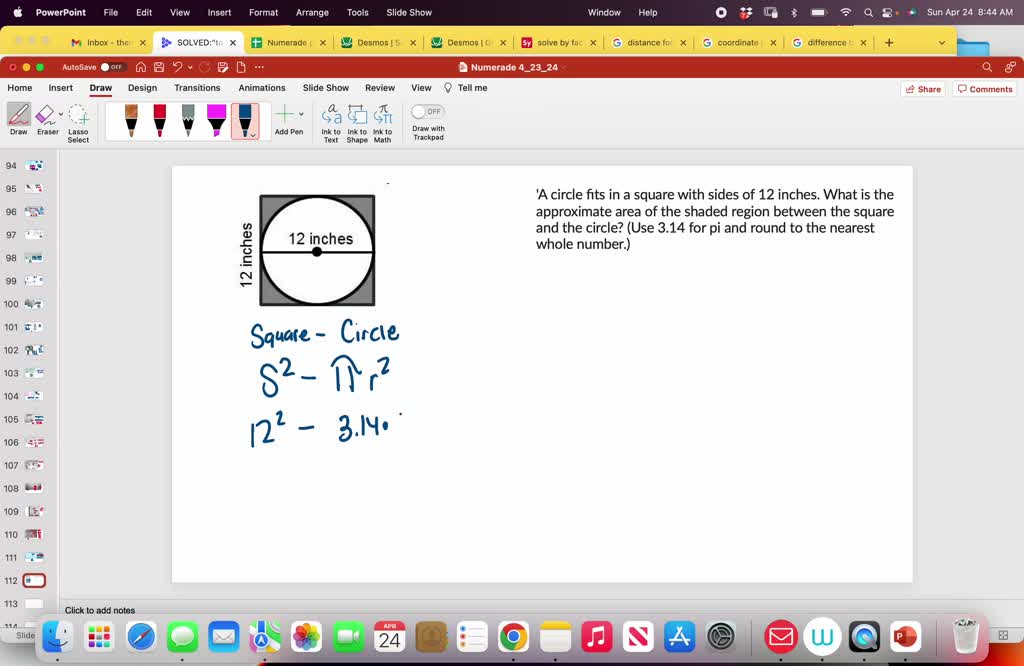Toggle Draw with Trackpad off switch

click(x=426, y=113)
